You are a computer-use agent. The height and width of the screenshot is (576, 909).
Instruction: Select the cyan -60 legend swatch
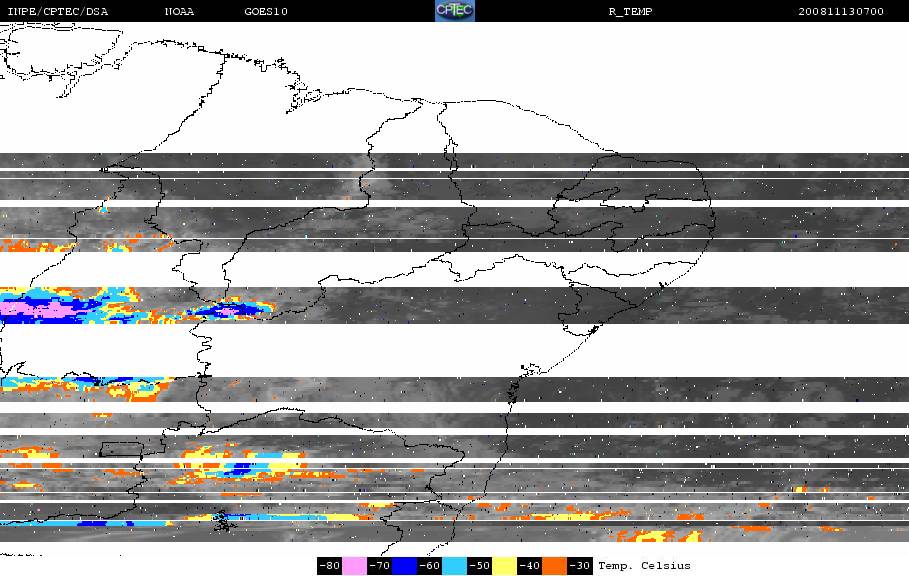point(454,566)
